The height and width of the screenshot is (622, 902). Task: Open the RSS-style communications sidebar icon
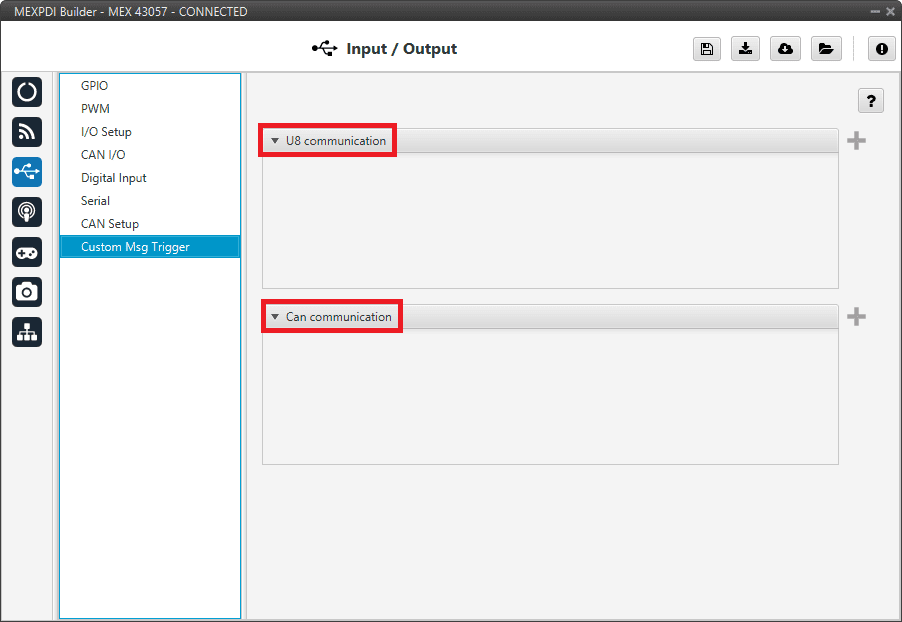point(27,132)
